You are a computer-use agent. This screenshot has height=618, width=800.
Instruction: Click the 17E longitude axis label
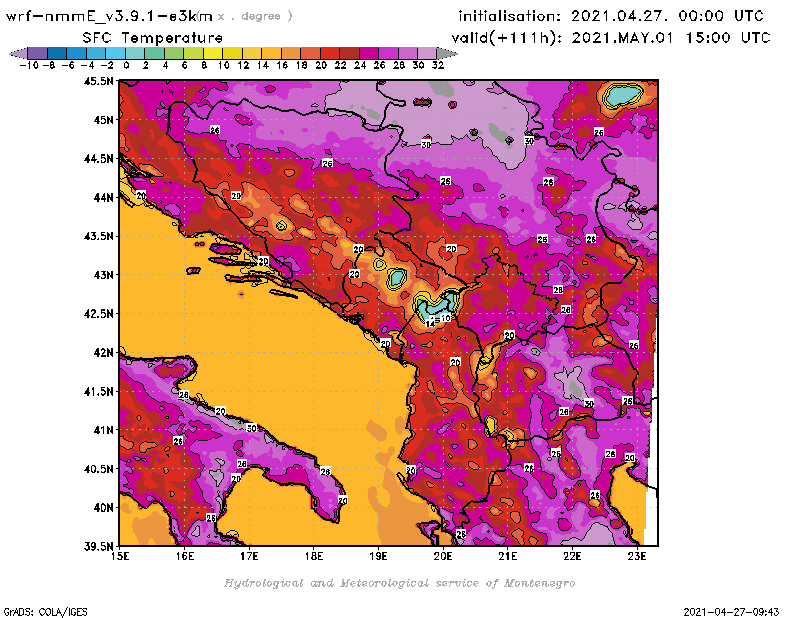pyautogui.click(x=249, y=556)
